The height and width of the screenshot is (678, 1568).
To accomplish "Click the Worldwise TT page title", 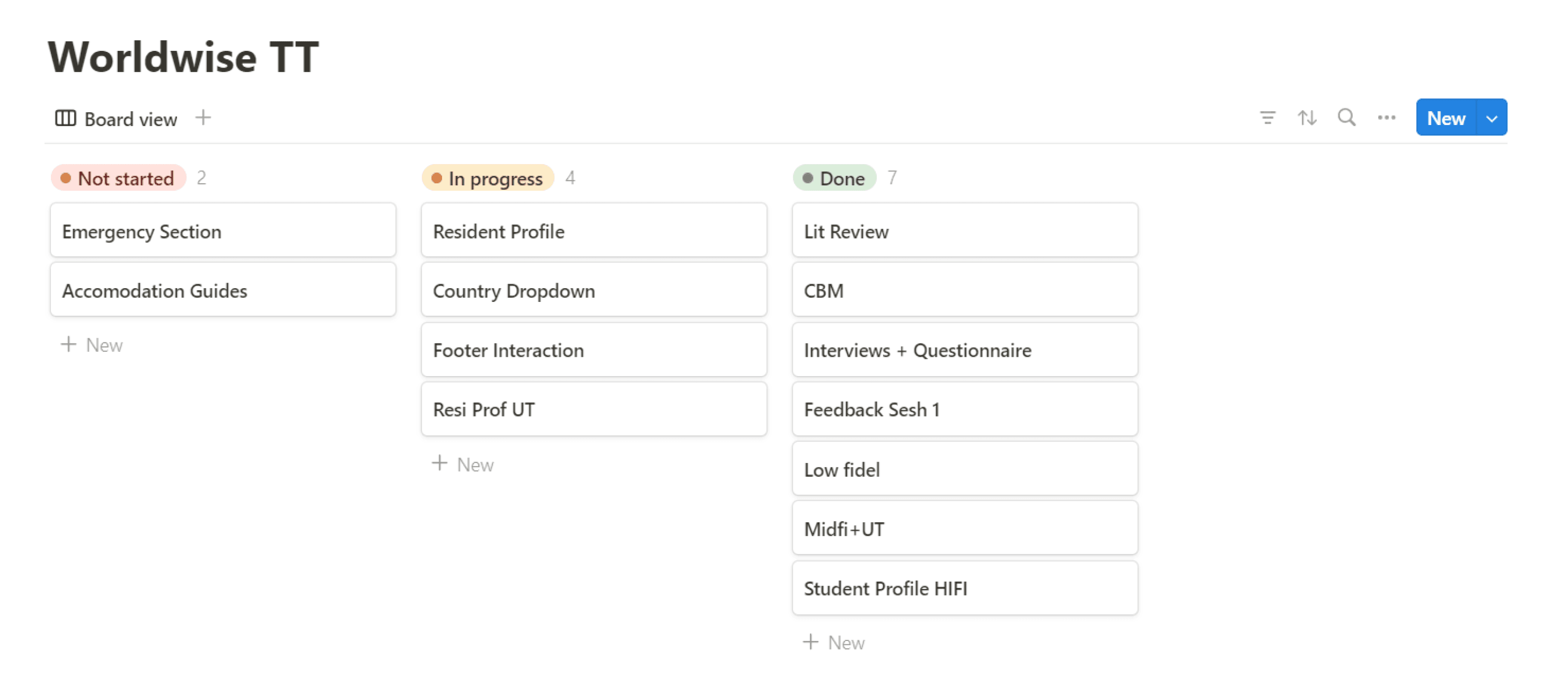I will pyautogui.click(x=183, y=57).
